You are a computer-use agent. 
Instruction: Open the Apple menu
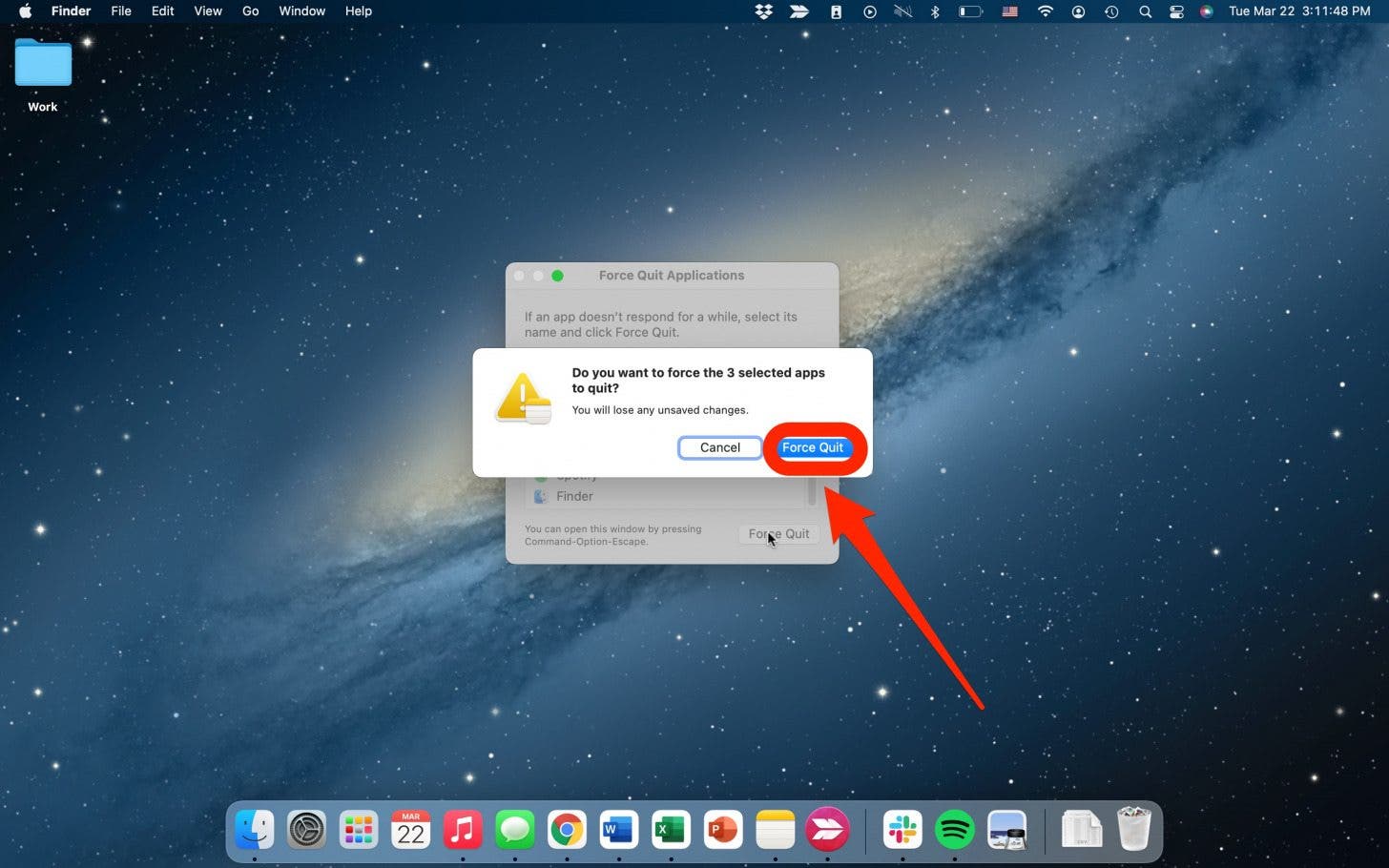[26, 11]
